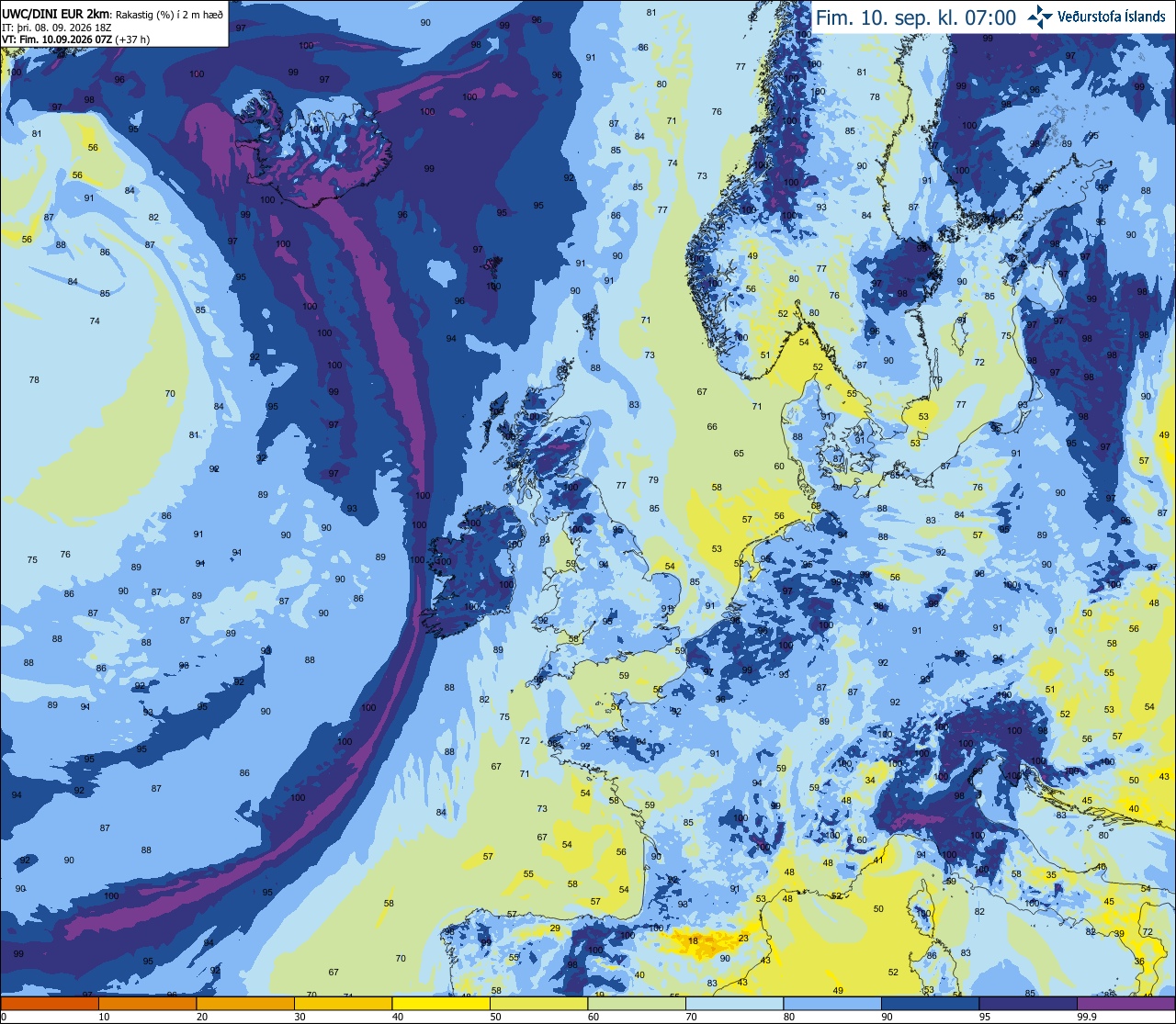
Task: Pick the navy 95–99.9 legend swatch
Action: [1028, 1004]
